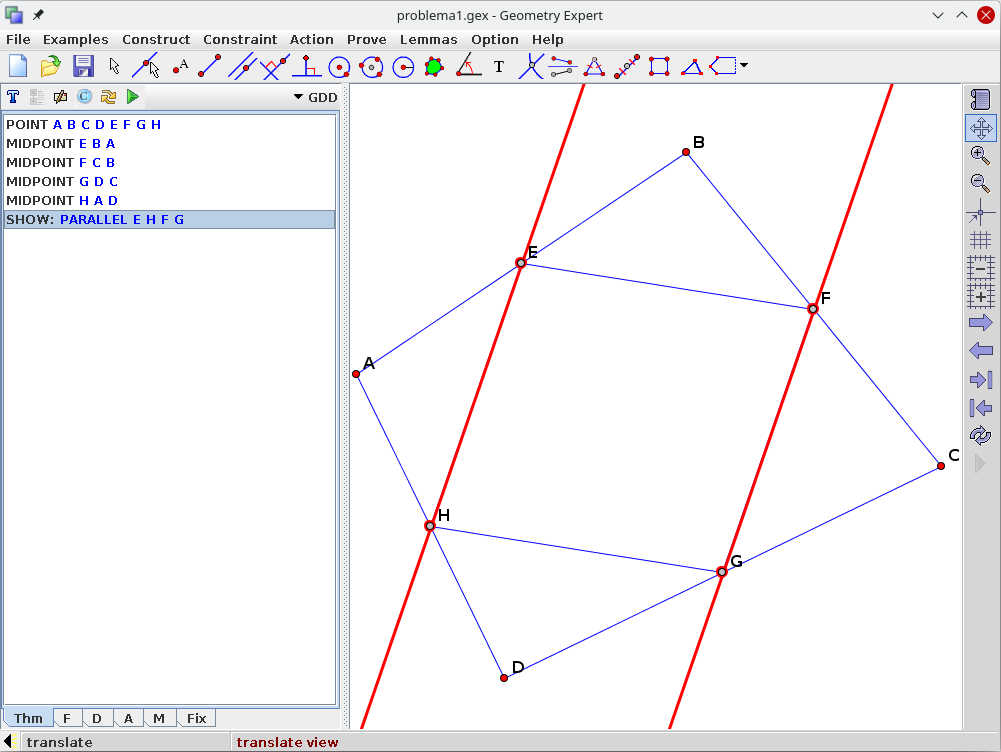Image resolution: width=1001 pixels, height=752 pixels.
Task: Open the Examples menu
Action: [75, 40]
